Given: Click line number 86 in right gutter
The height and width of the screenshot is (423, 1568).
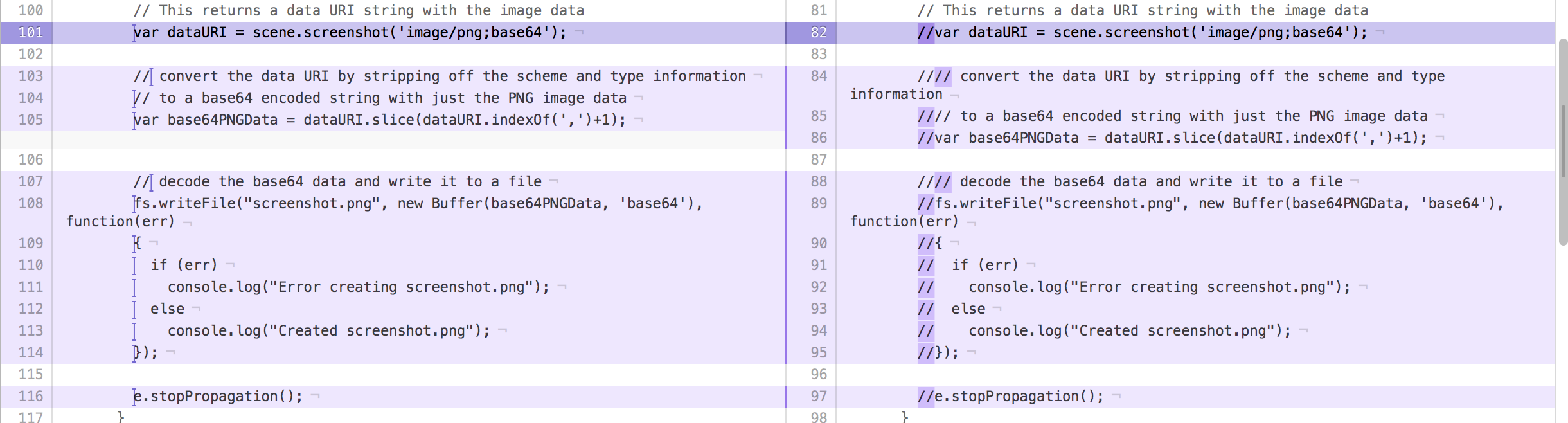Looking at the screenshot, I should click(818, 138).
